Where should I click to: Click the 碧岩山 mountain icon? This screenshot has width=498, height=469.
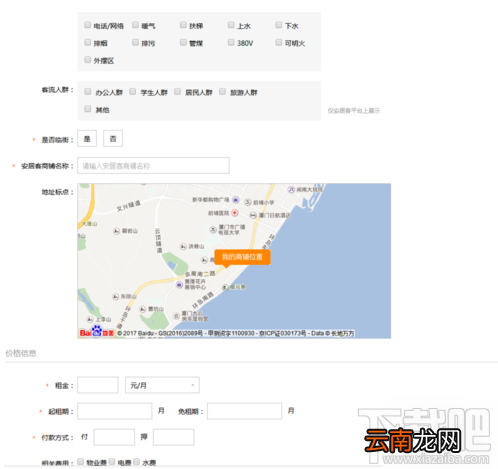(x=116, y=231)
